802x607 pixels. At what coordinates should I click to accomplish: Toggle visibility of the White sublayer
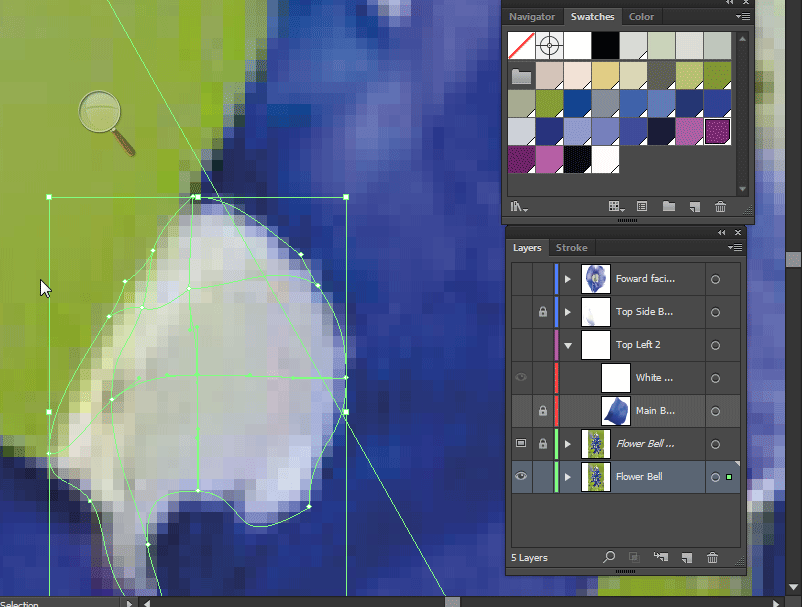coord(521,377)
